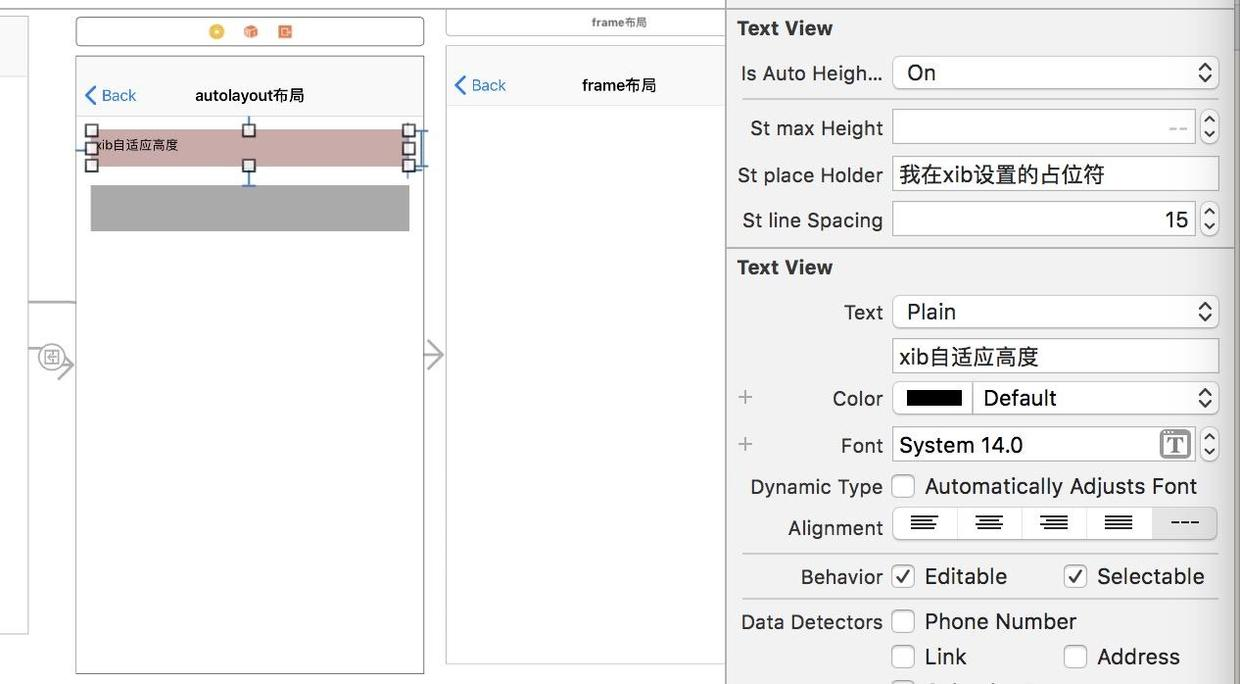The image size is (1240, 684).
Task: Open the Text type Plain dropdown
Action: pos(1055,312)
